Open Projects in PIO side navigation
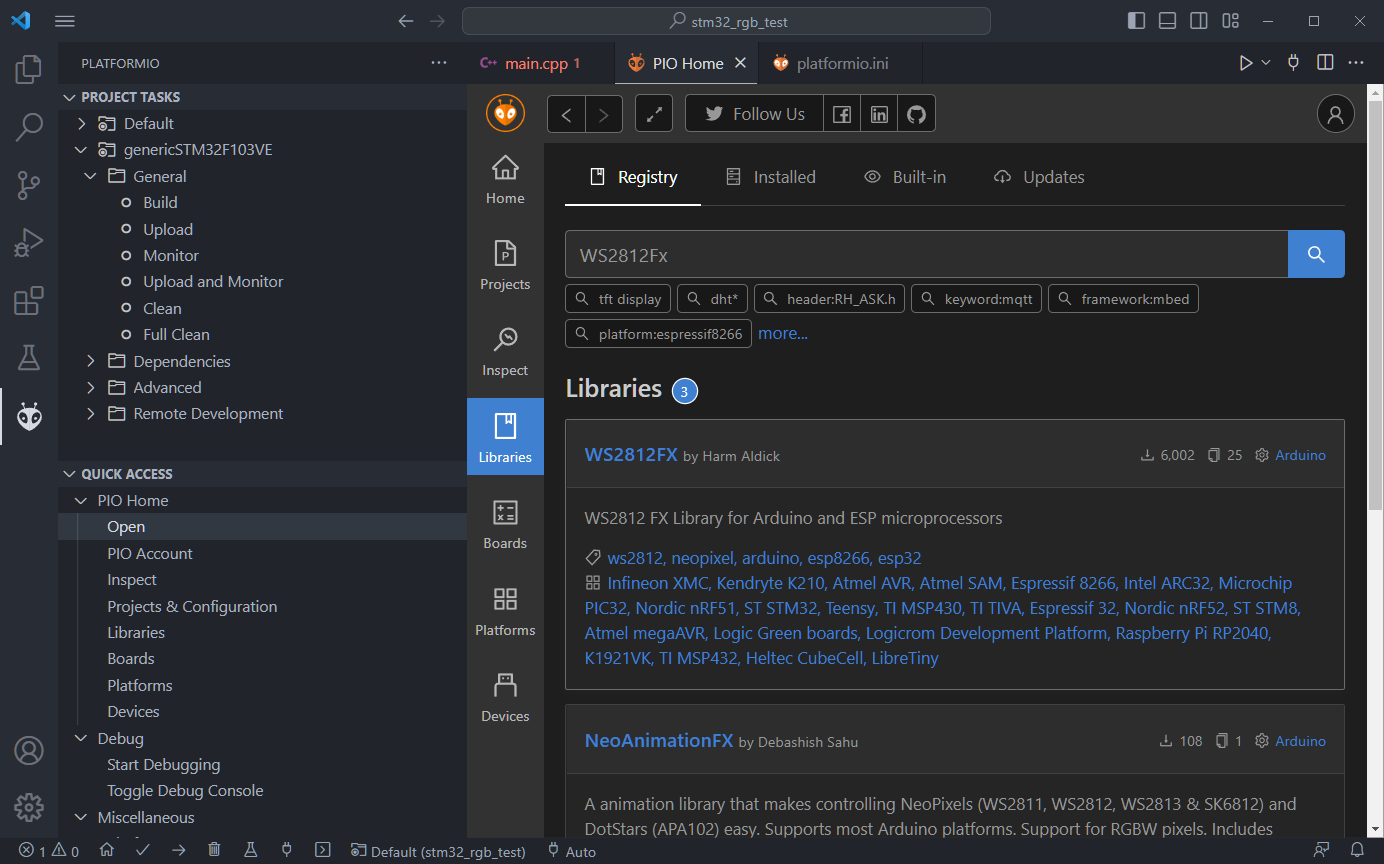 (x=505, y=266)
